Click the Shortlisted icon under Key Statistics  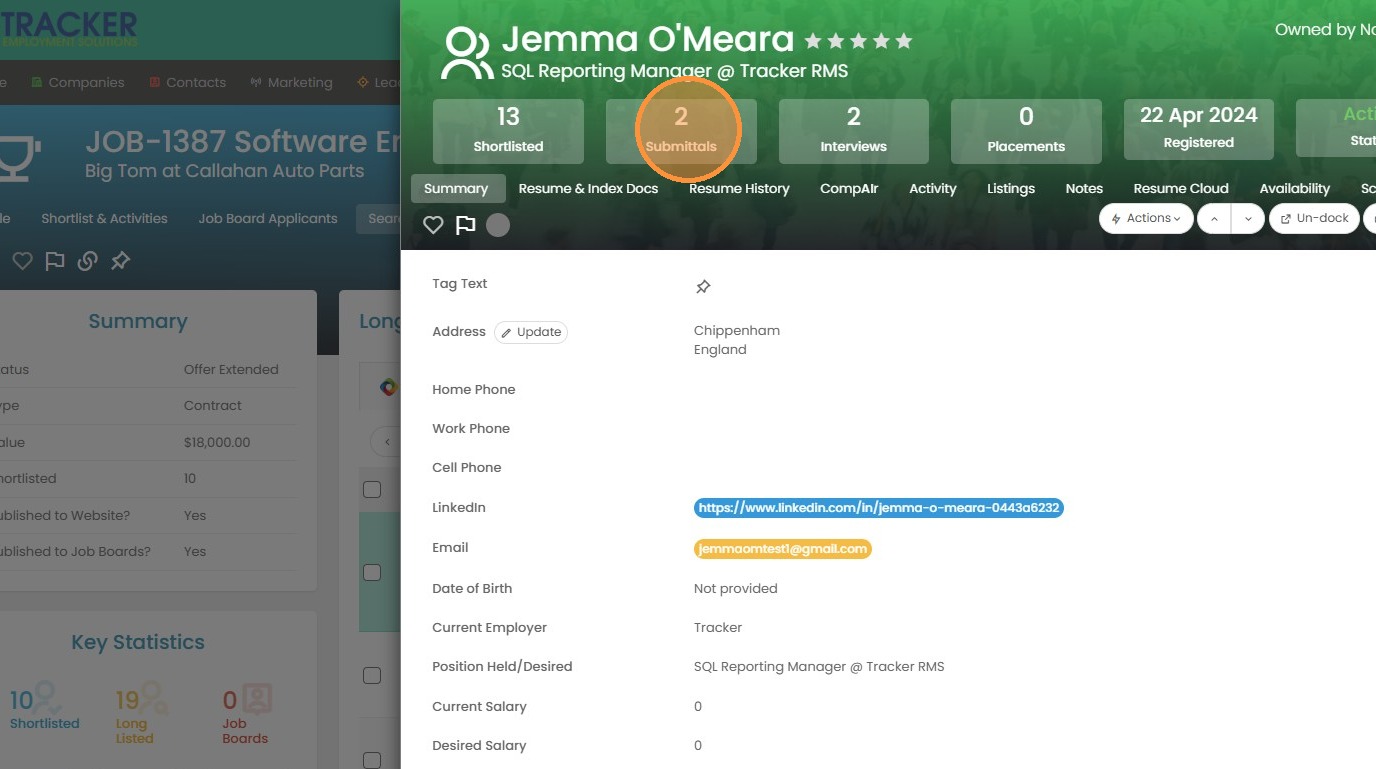point(45,697)
